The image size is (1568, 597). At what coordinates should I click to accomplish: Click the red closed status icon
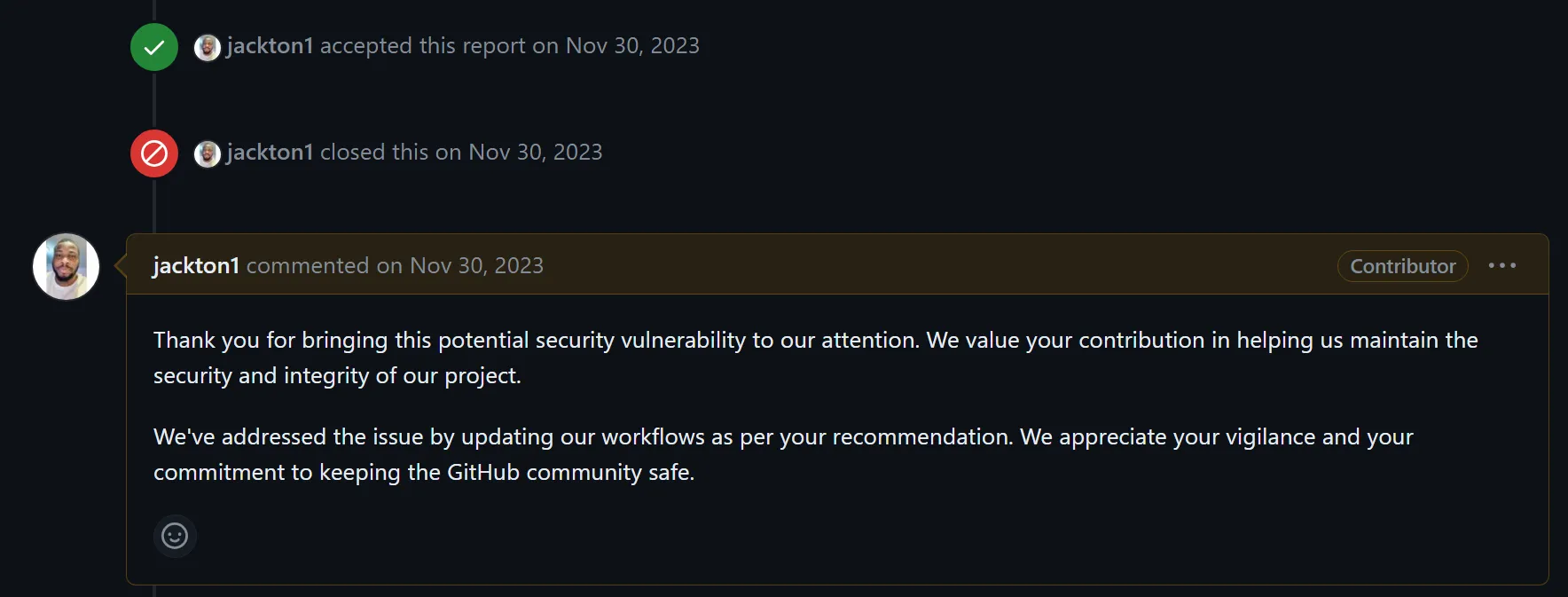154,153
